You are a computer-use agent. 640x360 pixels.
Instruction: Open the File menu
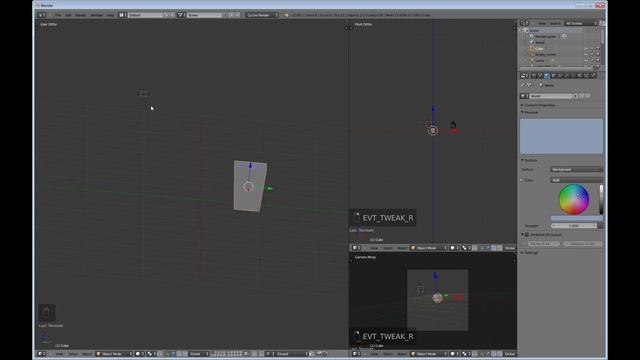click(58, 15)
